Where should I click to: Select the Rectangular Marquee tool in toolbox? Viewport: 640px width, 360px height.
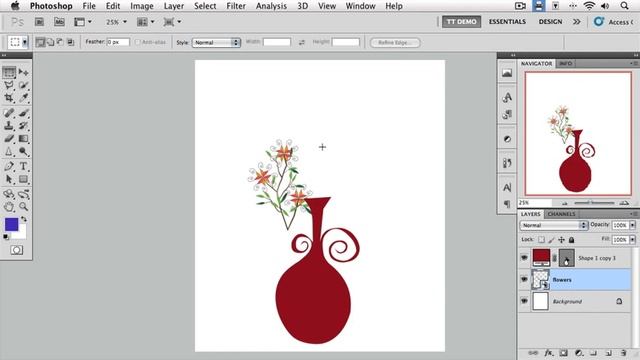coord(9,72)
